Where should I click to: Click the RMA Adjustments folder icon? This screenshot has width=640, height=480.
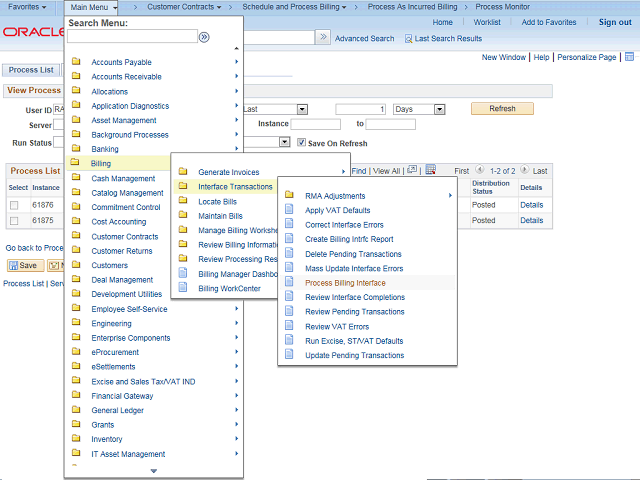[289, 196]
